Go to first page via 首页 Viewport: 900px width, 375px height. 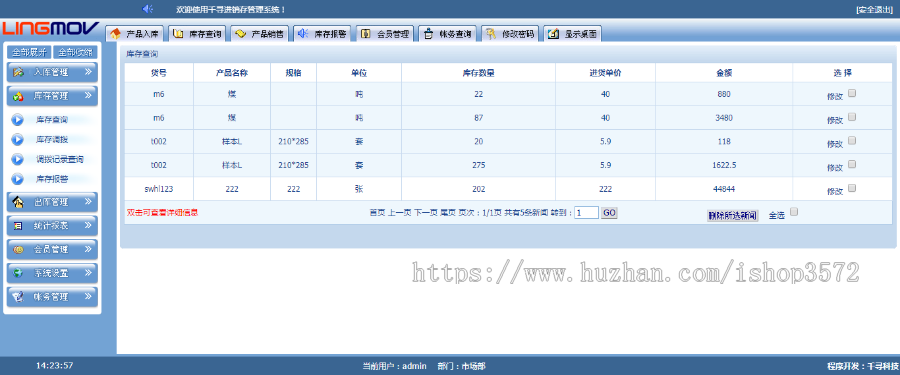tap(377, 212)
